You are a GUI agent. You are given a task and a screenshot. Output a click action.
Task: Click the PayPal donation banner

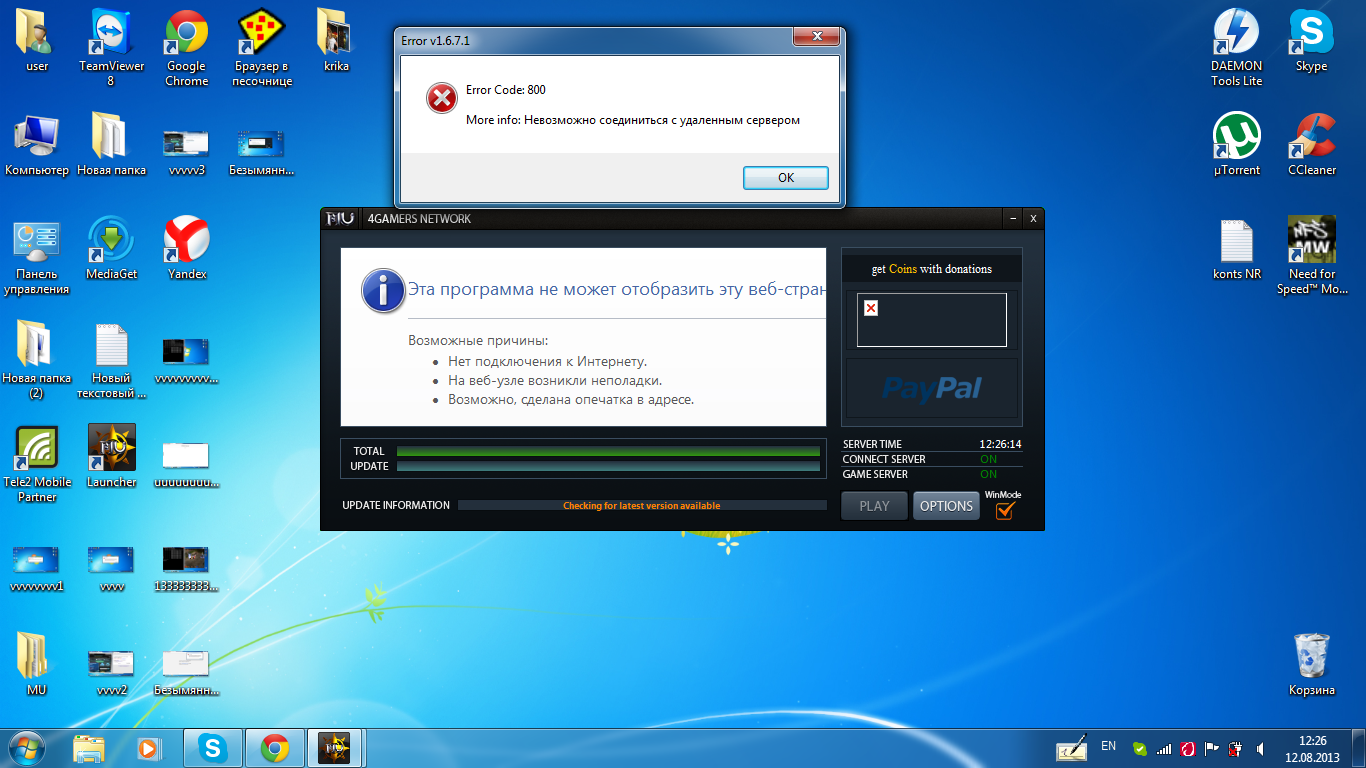tap(932, 388)
